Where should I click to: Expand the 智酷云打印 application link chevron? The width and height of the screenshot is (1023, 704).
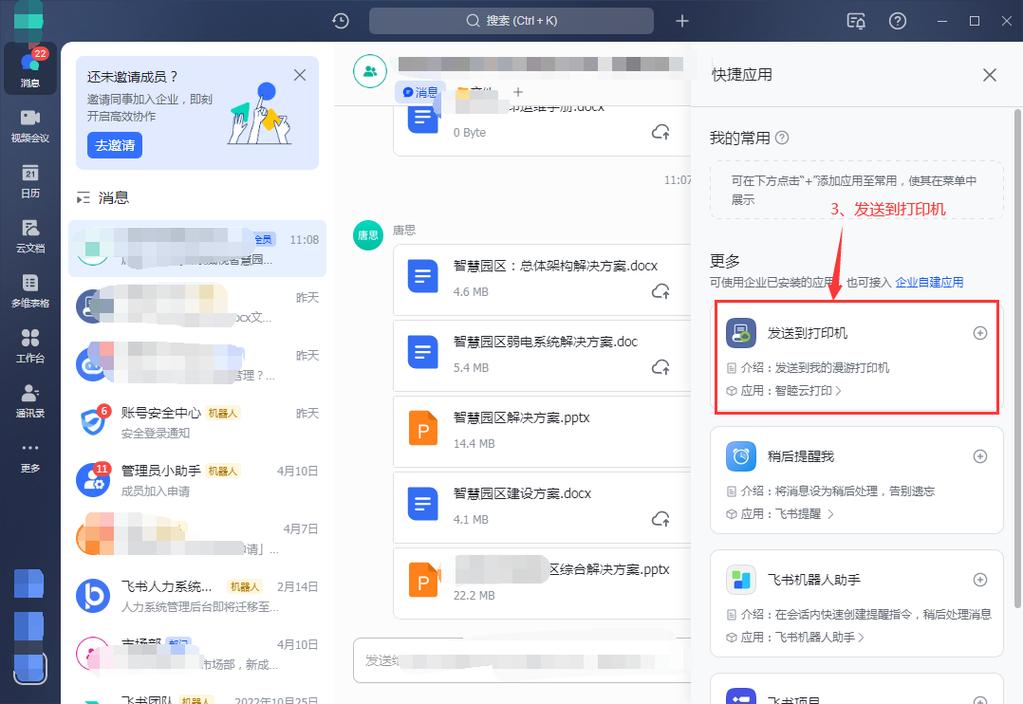click(838, 391)
